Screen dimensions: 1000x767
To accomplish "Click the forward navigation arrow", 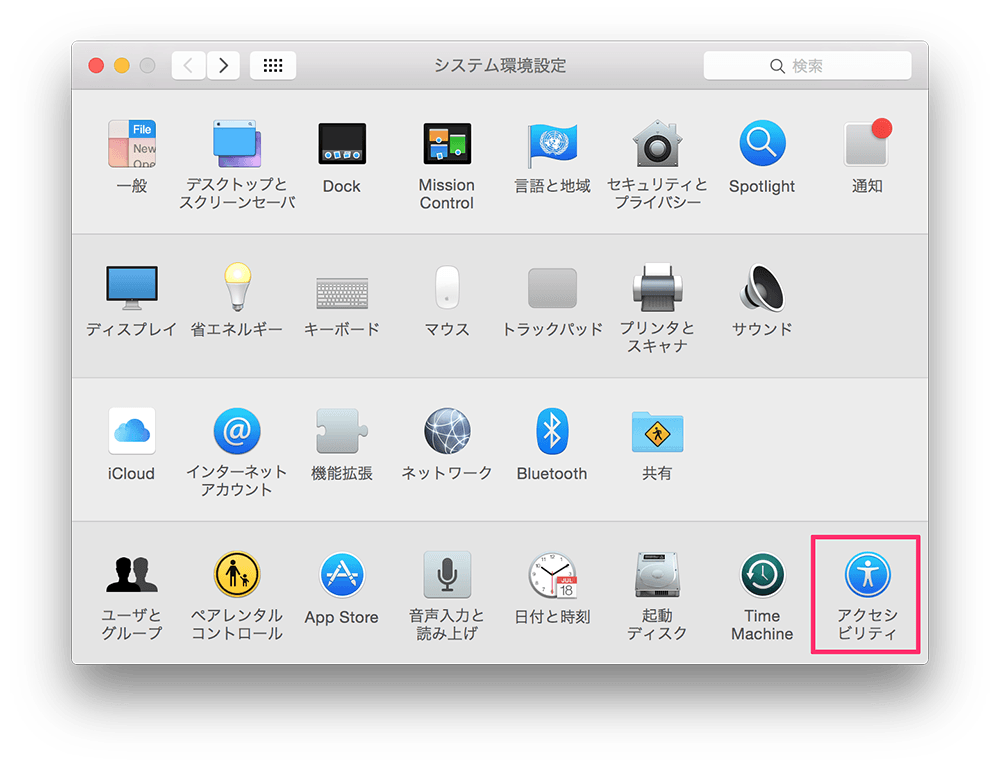I will [223, 65].
